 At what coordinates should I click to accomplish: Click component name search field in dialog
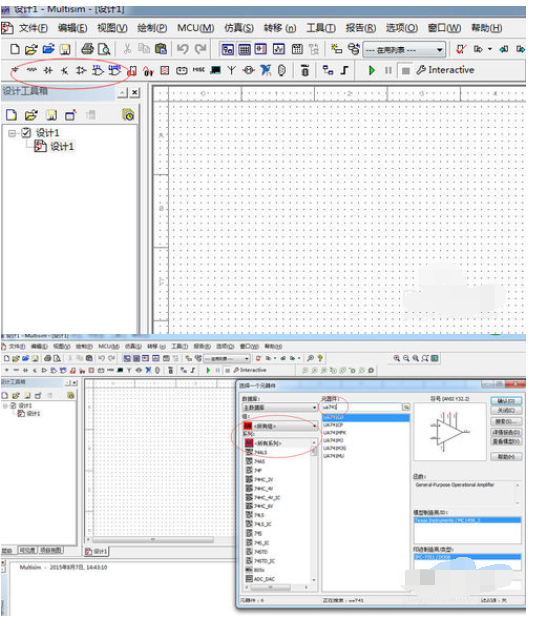click(361, 407)
